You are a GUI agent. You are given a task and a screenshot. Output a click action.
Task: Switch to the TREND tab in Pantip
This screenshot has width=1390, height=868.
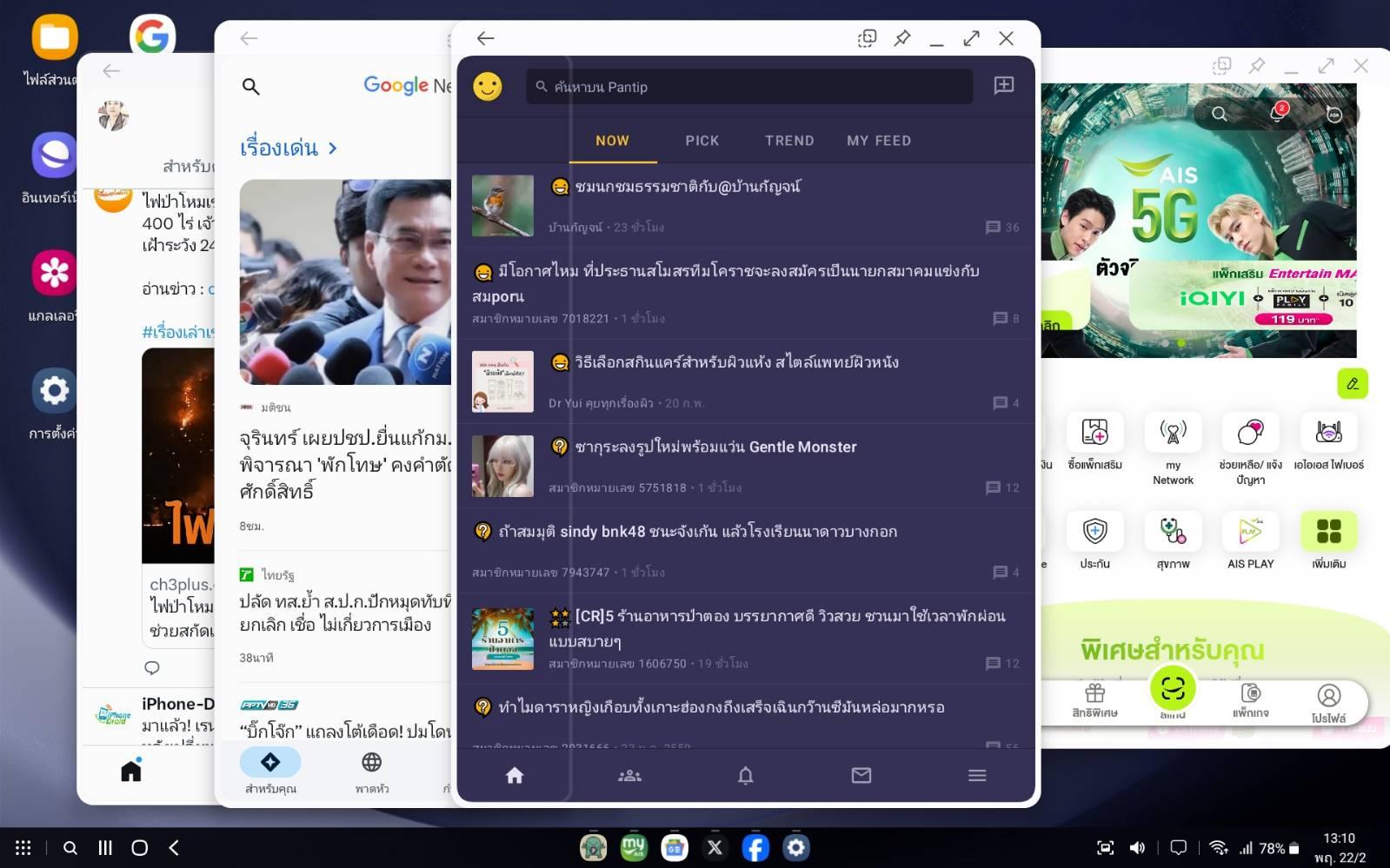pos(789,141)
